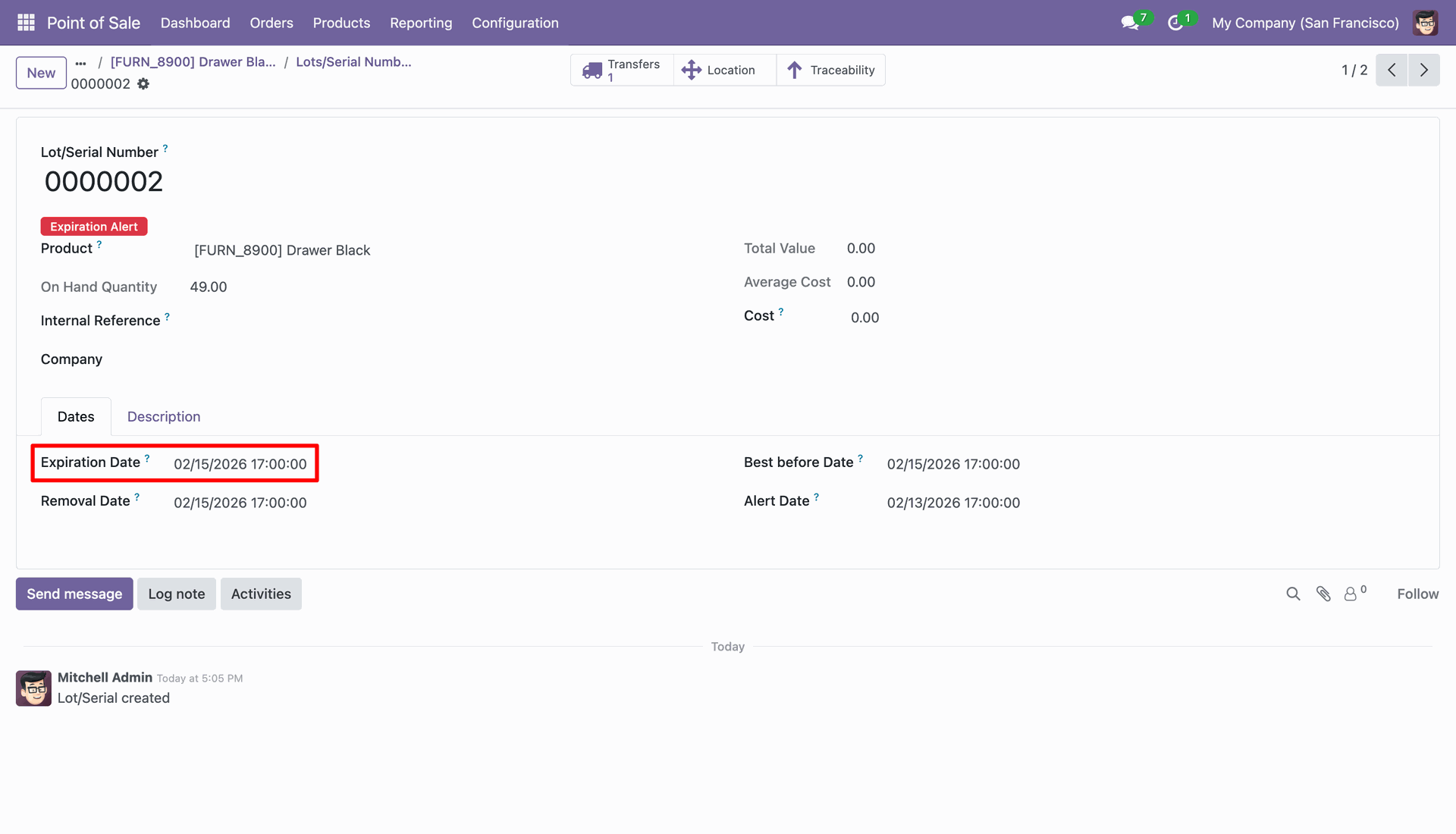Open the Configuration menu

pyautogui.click(x=515, y=23)
